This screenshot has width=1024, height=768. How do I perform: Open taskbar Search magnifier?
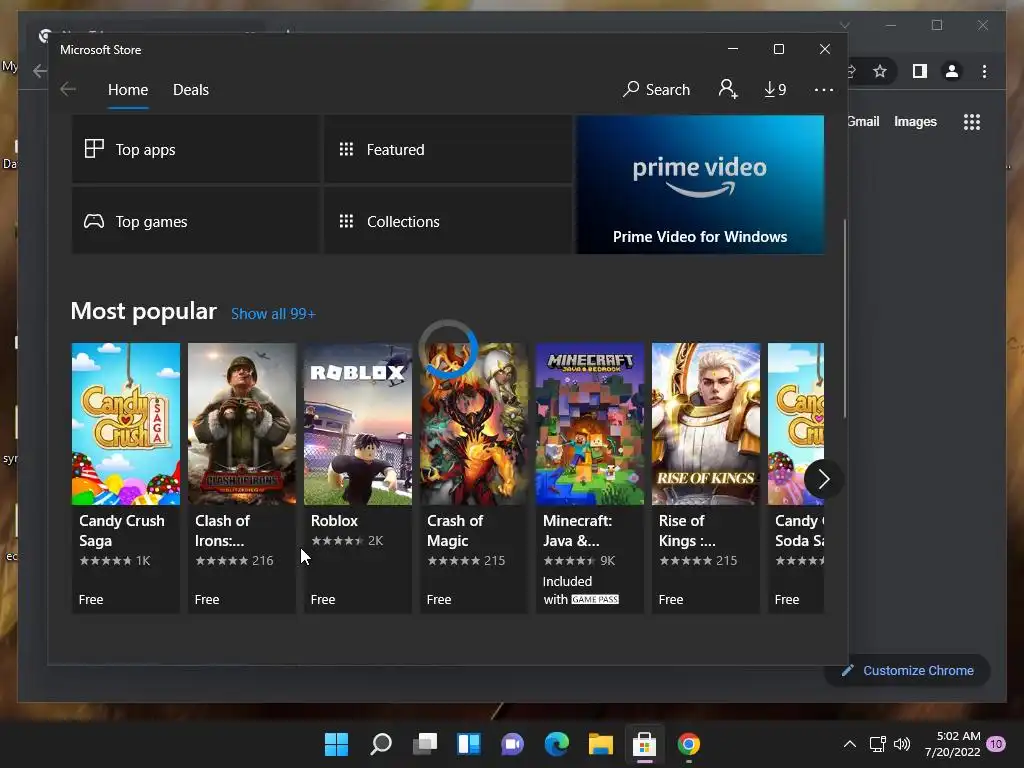[x=381, y=744]
